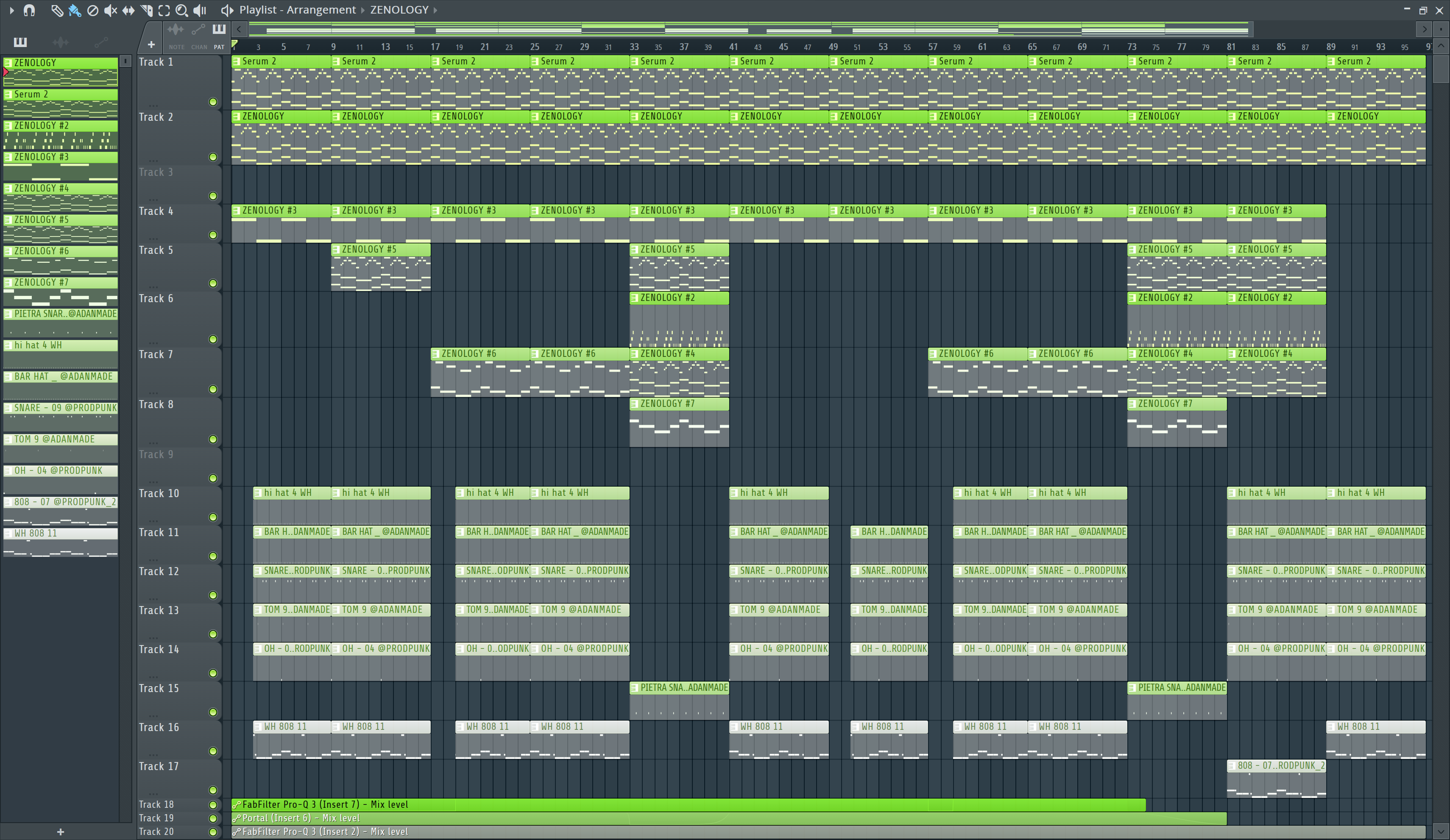This screenshot has width=1450, height=840.
Task: Toggle mute LED on Track 18
Action: click(x=213, y=805)
